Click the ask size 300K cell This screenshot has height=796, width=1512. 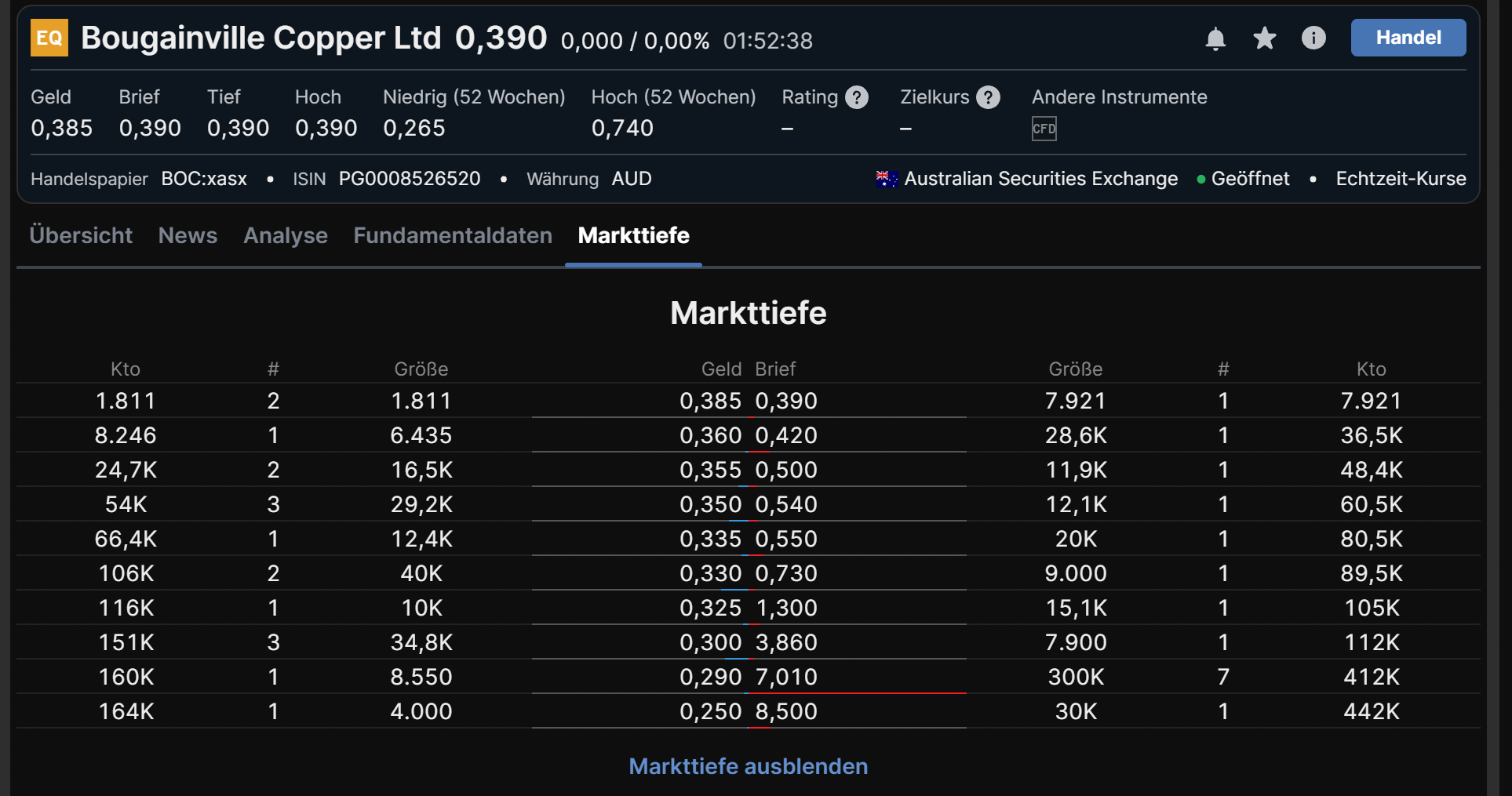click(1076, 677)
